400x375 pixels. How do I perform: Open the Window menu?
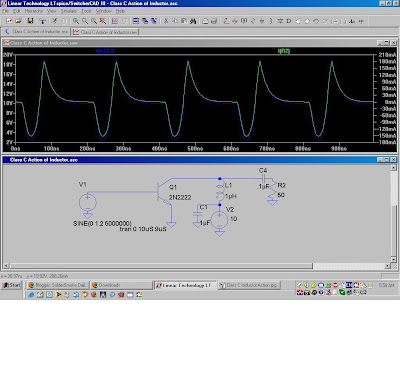coord(104,11)
